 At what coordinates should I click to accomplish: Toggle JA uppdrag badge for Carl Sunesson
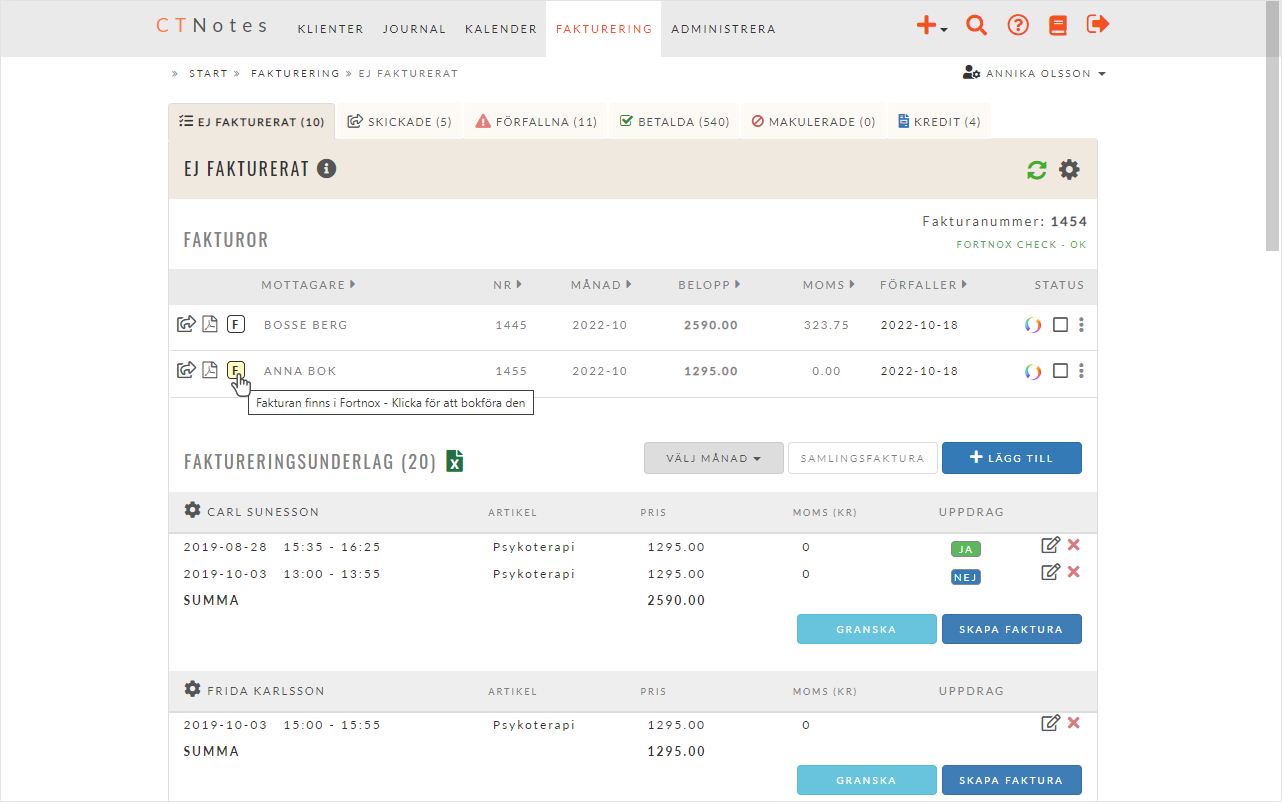[x=966, y=549]
